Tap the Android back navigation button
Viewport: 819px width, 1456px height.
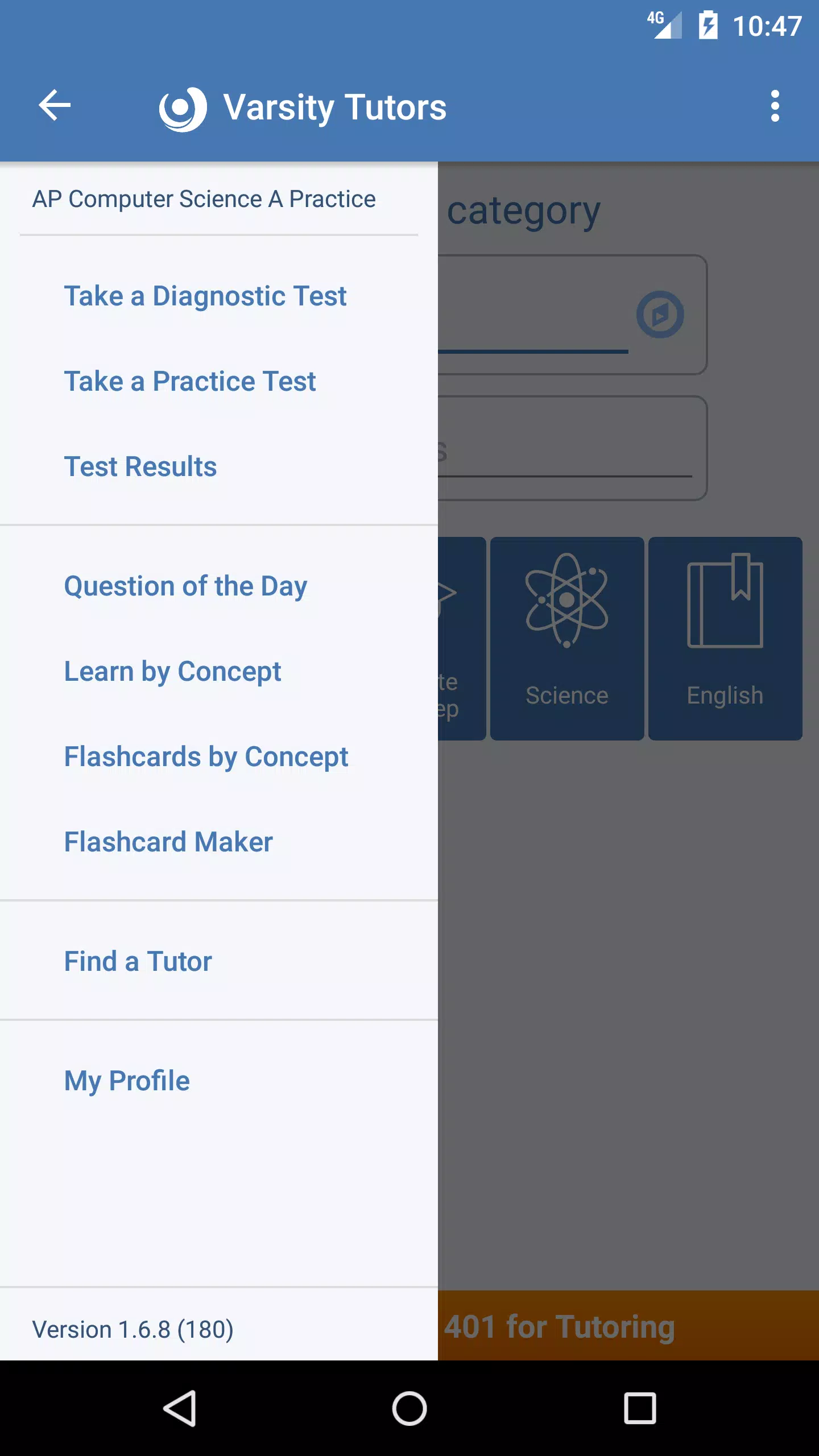pyautogui.click(x=180, y=1409)
